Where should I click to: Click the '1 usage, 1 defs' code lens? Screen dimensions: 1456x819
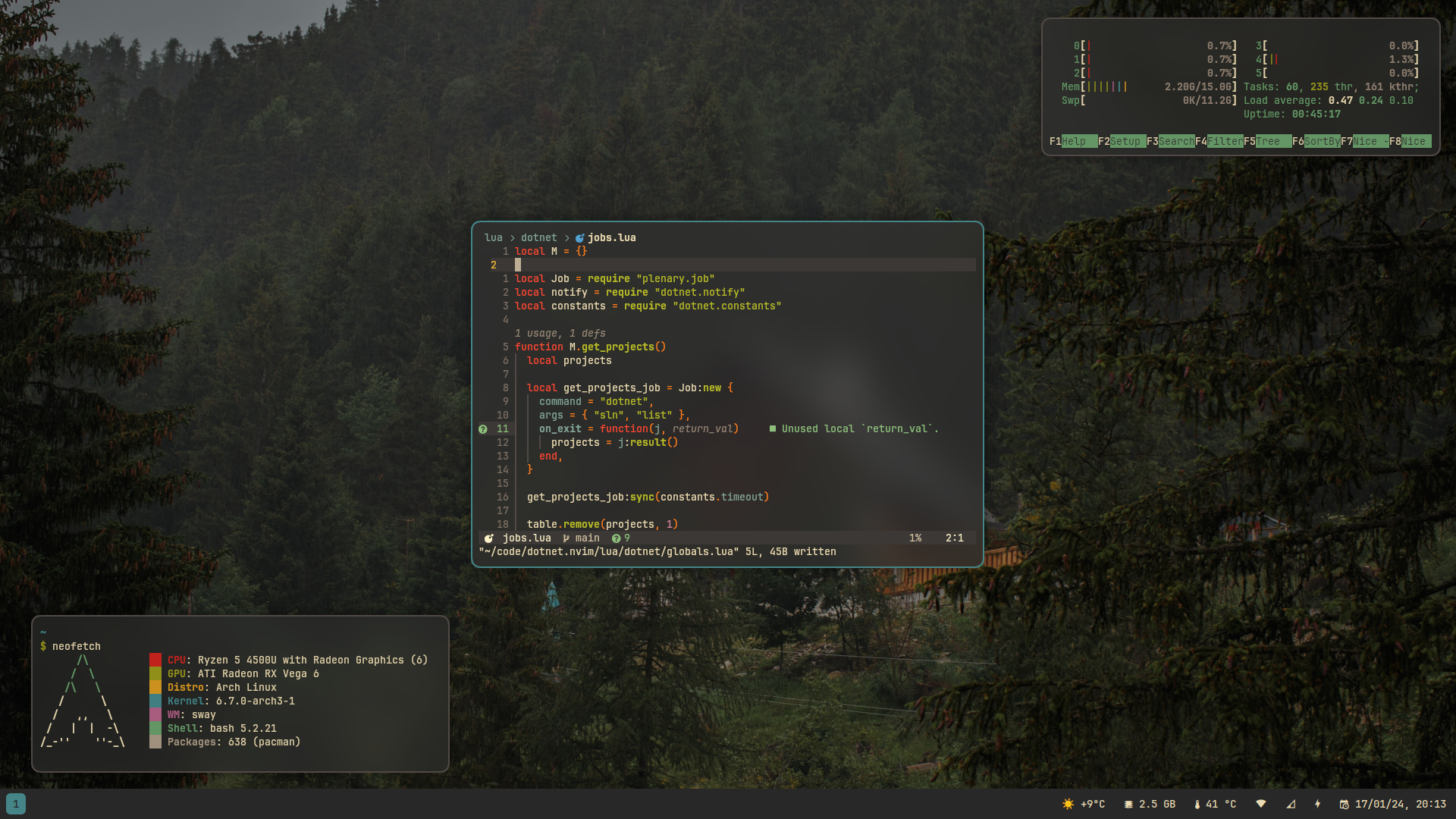(x=560, y=334)
